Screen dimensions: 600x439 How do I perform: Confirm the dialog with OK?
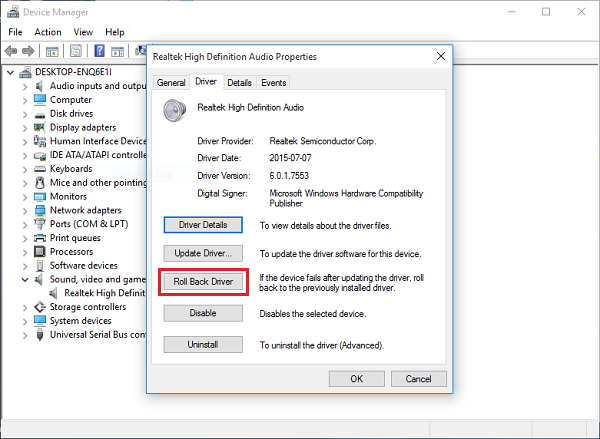(357, 379)
